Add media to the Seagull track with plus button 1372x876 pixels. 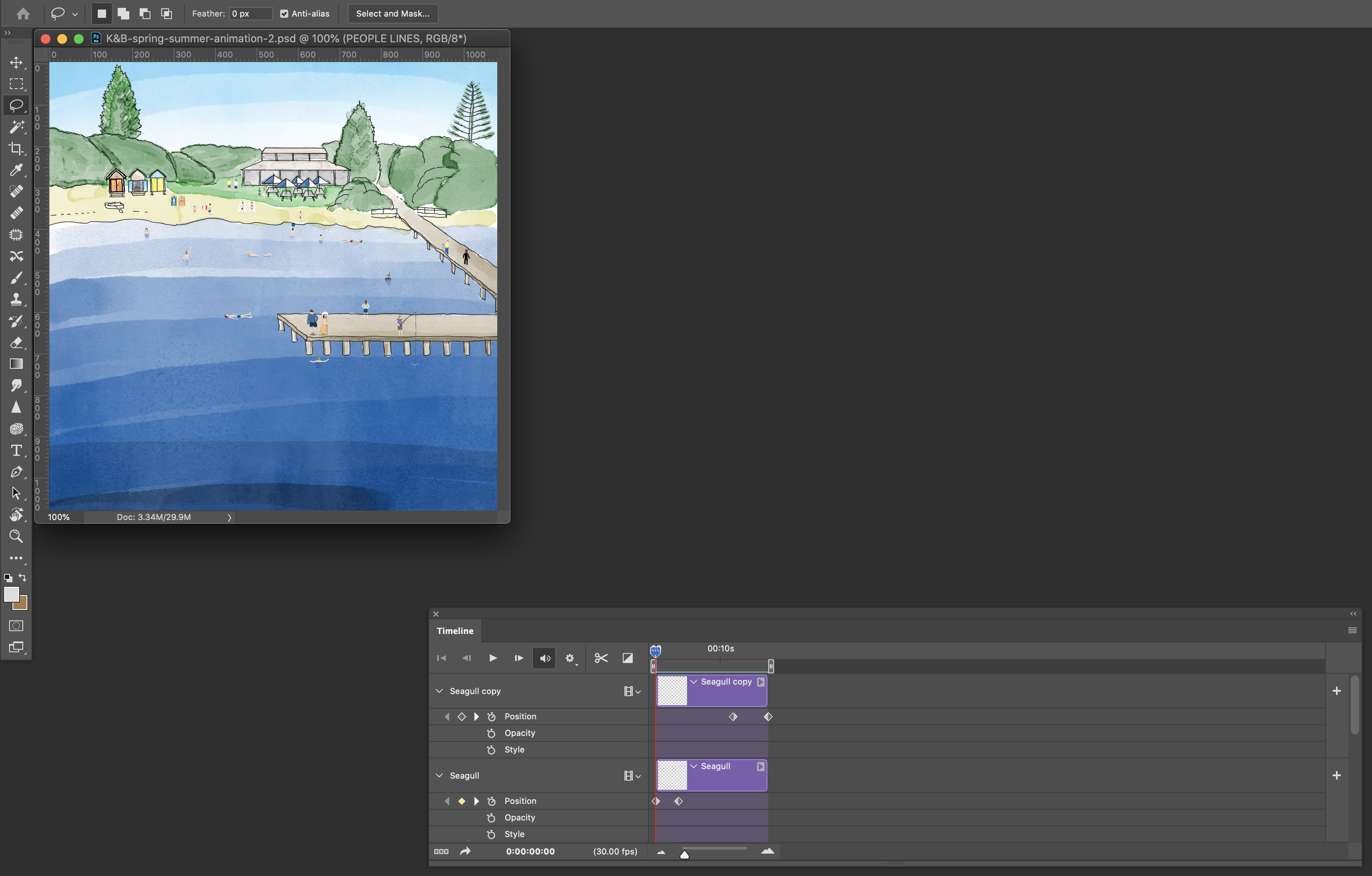click(1336, 775)
